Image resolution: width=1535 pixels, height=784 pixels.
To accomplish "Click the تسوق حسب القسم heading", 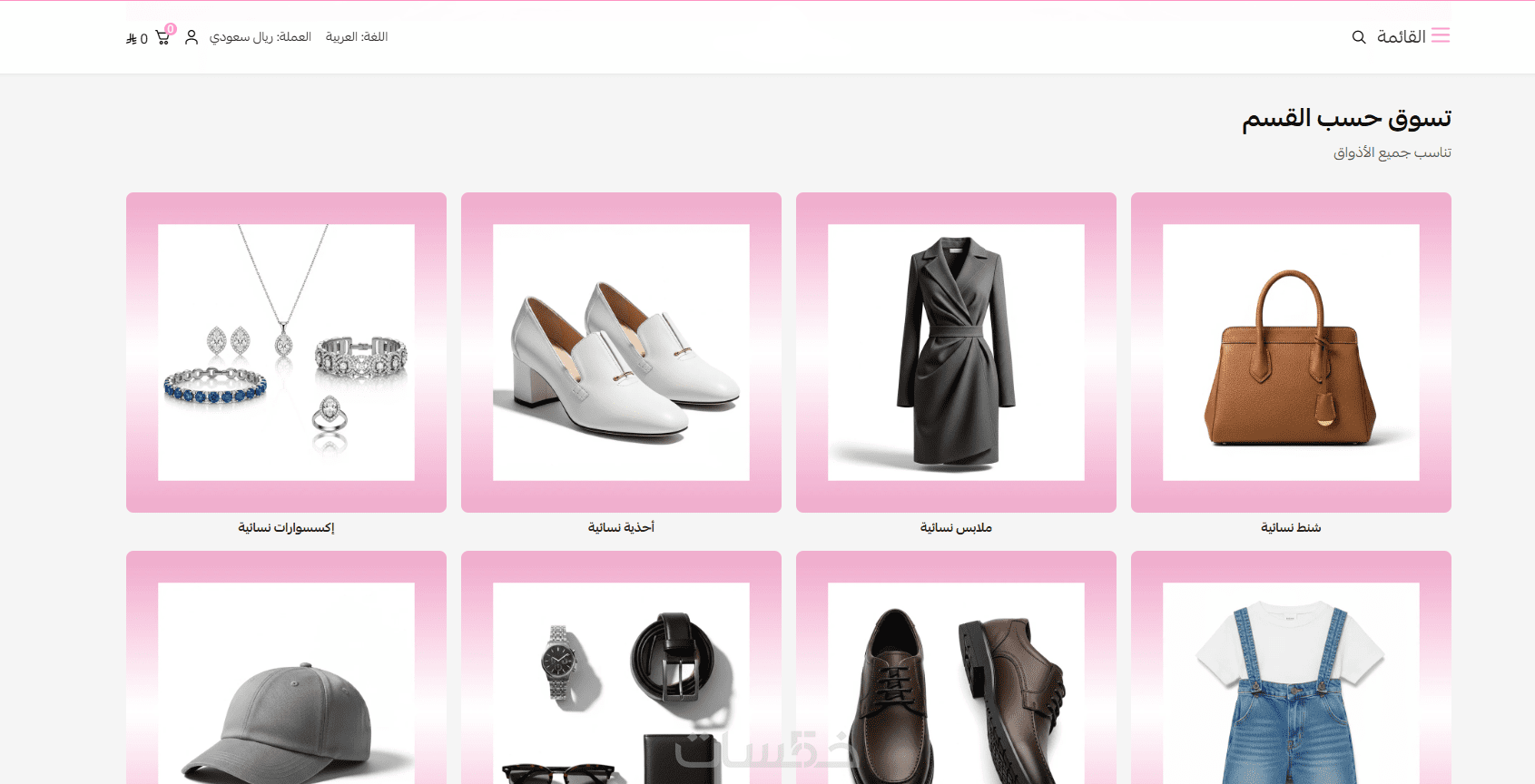I will (1346, 119).
